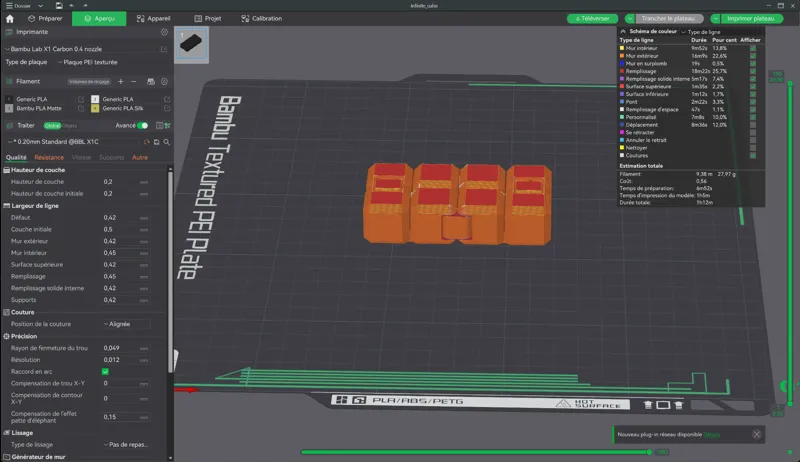Viewport: 800px width, 462px height.
Task: Select plate 1 thumbnail
Action: pos(191,44)
